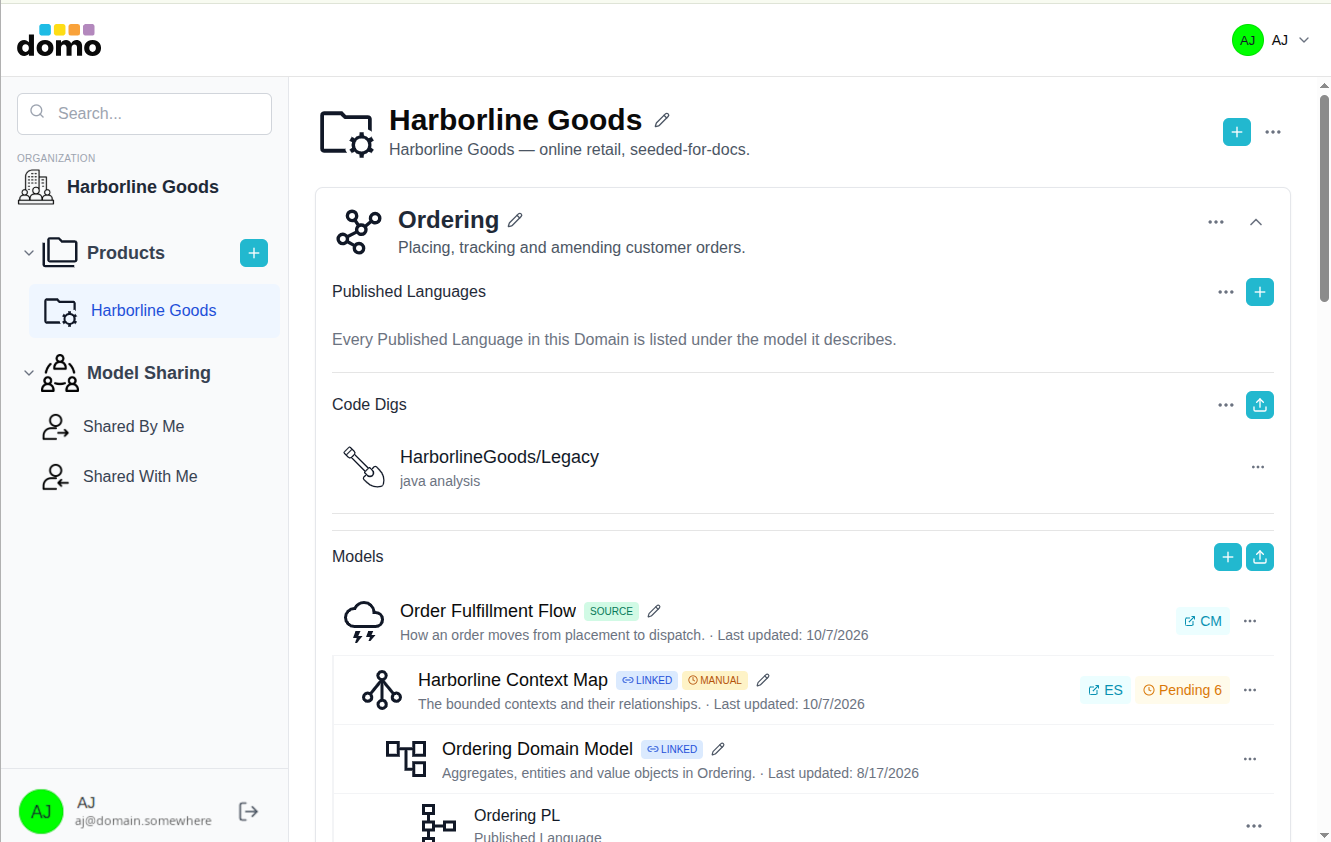Screen dimensions: 1331x842
Task: Edit Ordering Domain Model name
Action: point(717,749)
